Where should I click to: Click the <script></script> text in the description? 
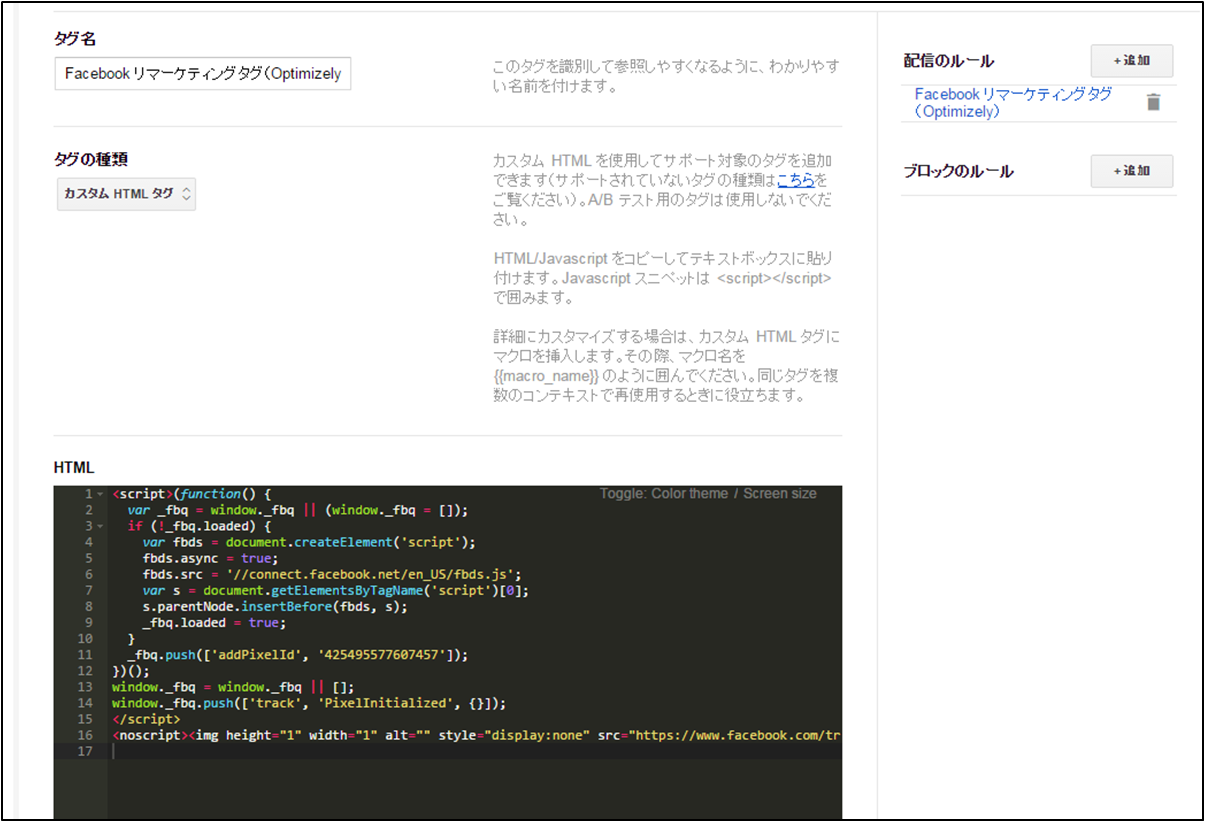click(x=775, y=279)
